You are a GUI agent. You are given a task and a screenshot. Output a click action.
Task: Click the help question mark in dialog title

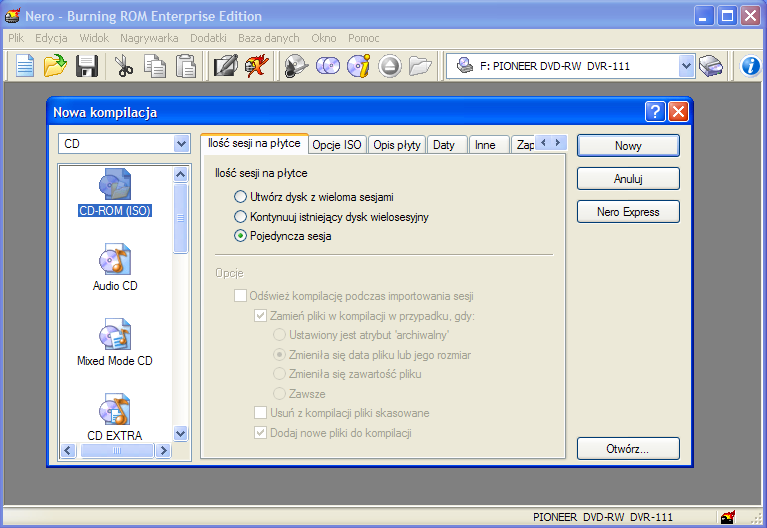[x=654, y=112]
